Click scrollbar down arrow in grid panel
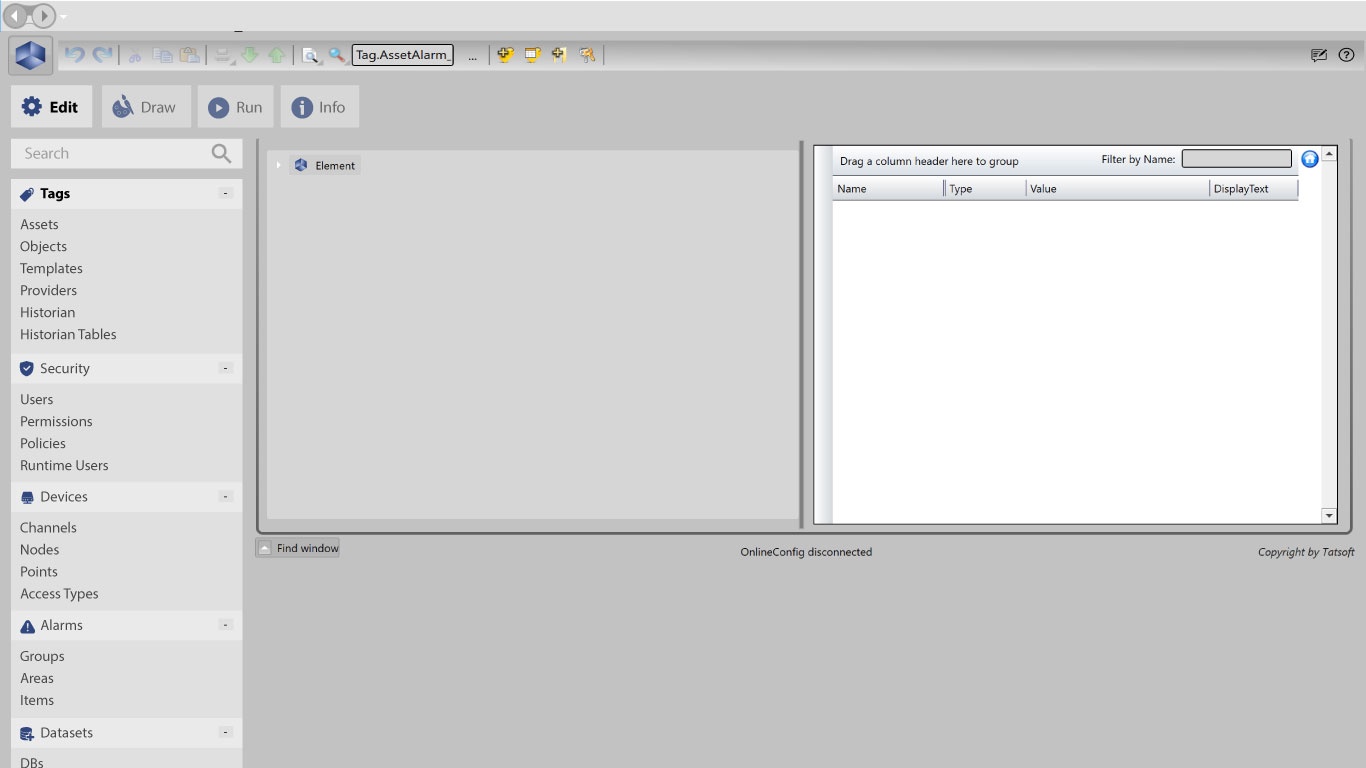 click(x=1329, y=515)
